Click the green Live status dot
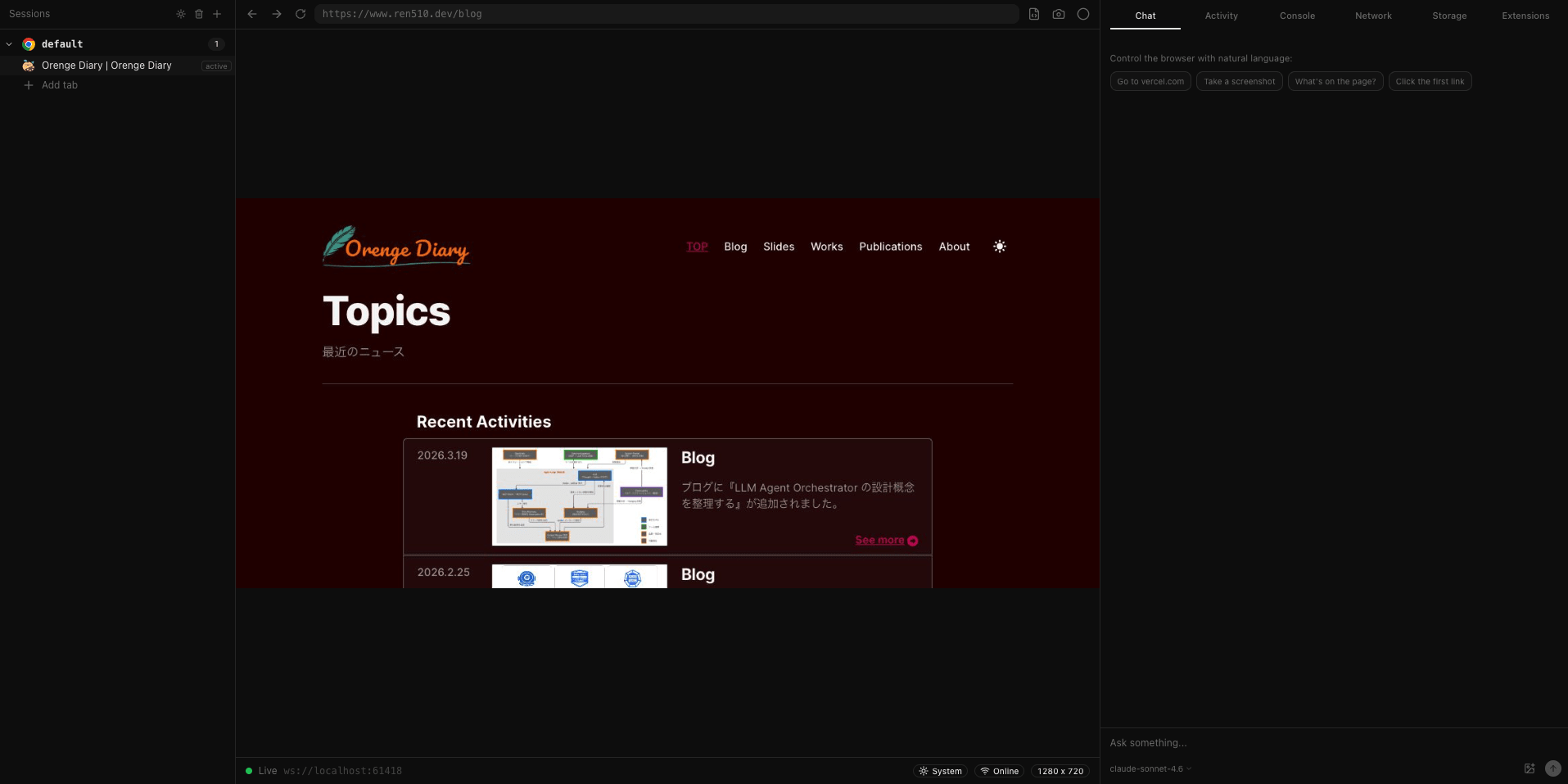The width and height of the screenshot is (1568, 784). [249, 771]
